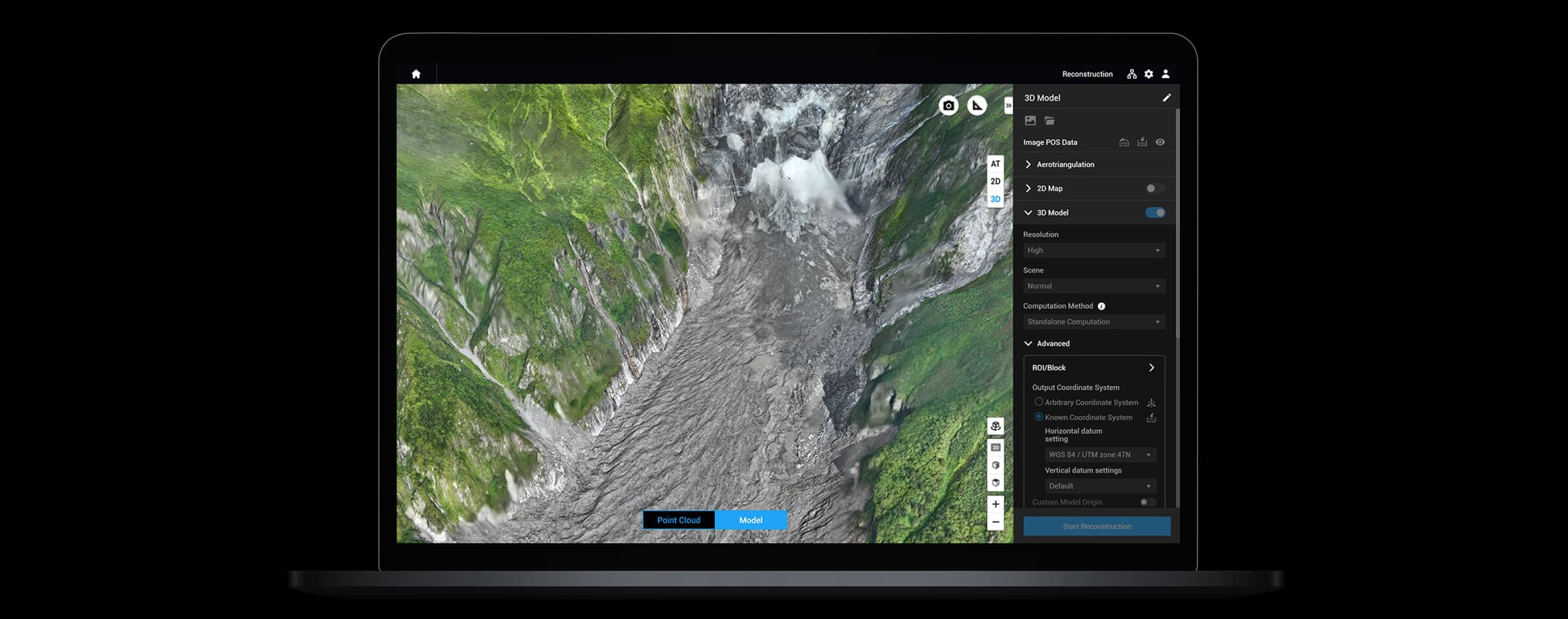Open the horizontal datum WGS 84 dropdown
1568x619 pixels.
click(1100, 455)
